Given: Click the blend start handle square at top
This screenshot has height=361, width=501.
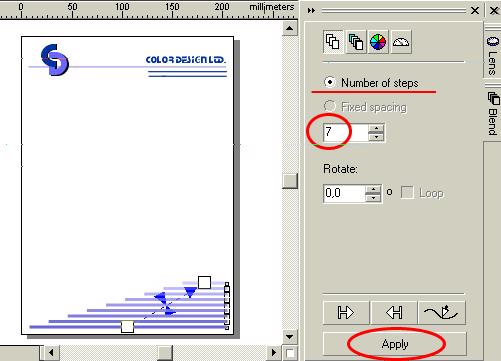Looking at the screenshot, I should pos(204,282).
